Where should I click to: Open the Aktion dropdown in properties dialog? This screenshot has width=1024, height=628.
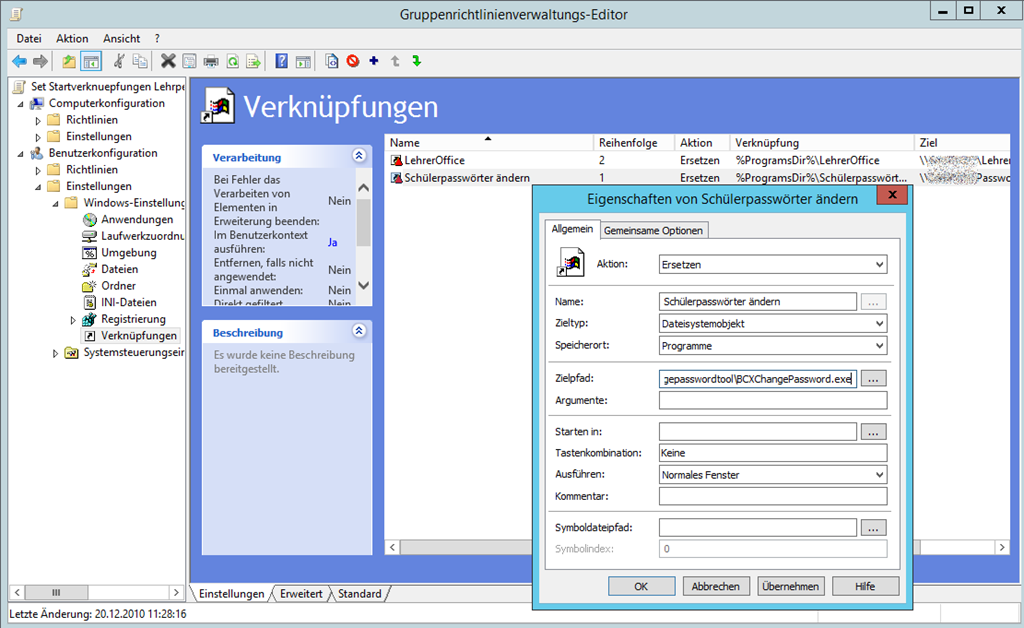coord(772,264)
